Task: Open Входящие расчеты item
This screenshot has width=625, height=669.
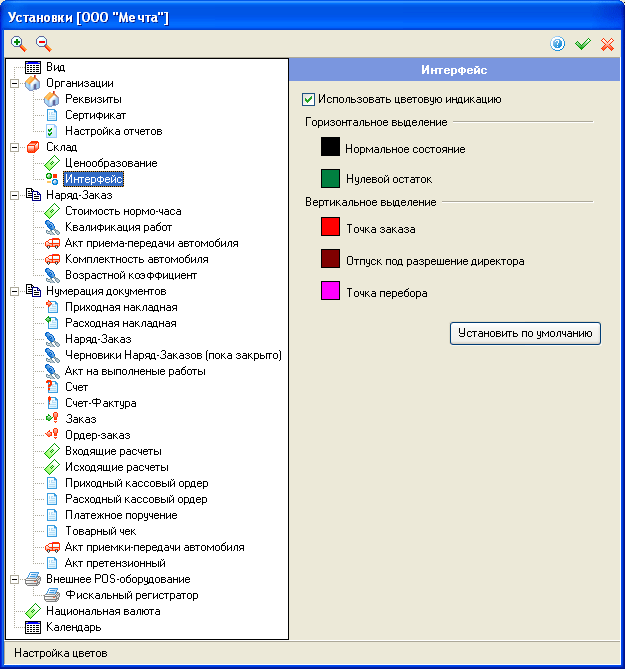Action: 113,451
